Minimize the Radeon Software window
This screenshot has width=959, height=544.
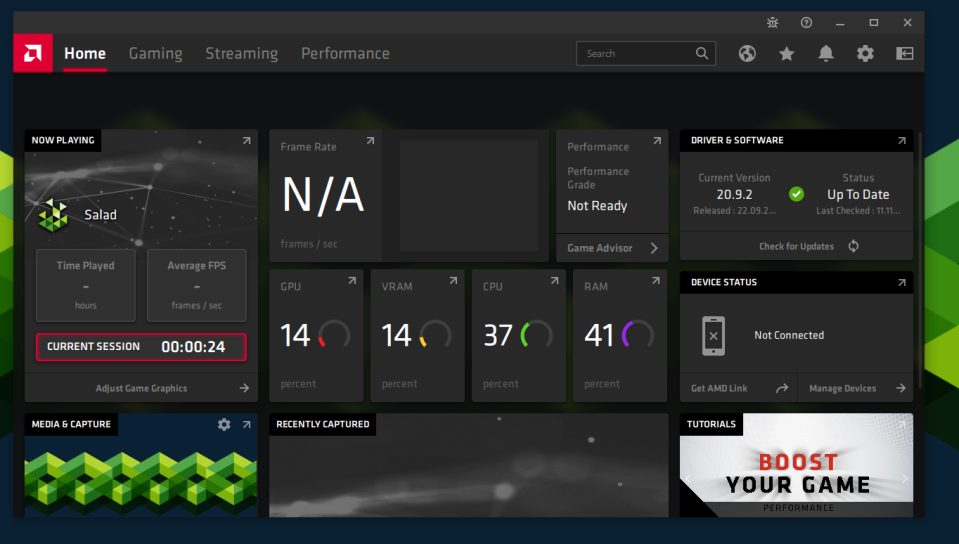pyautogui.click(x=840, y=23)
